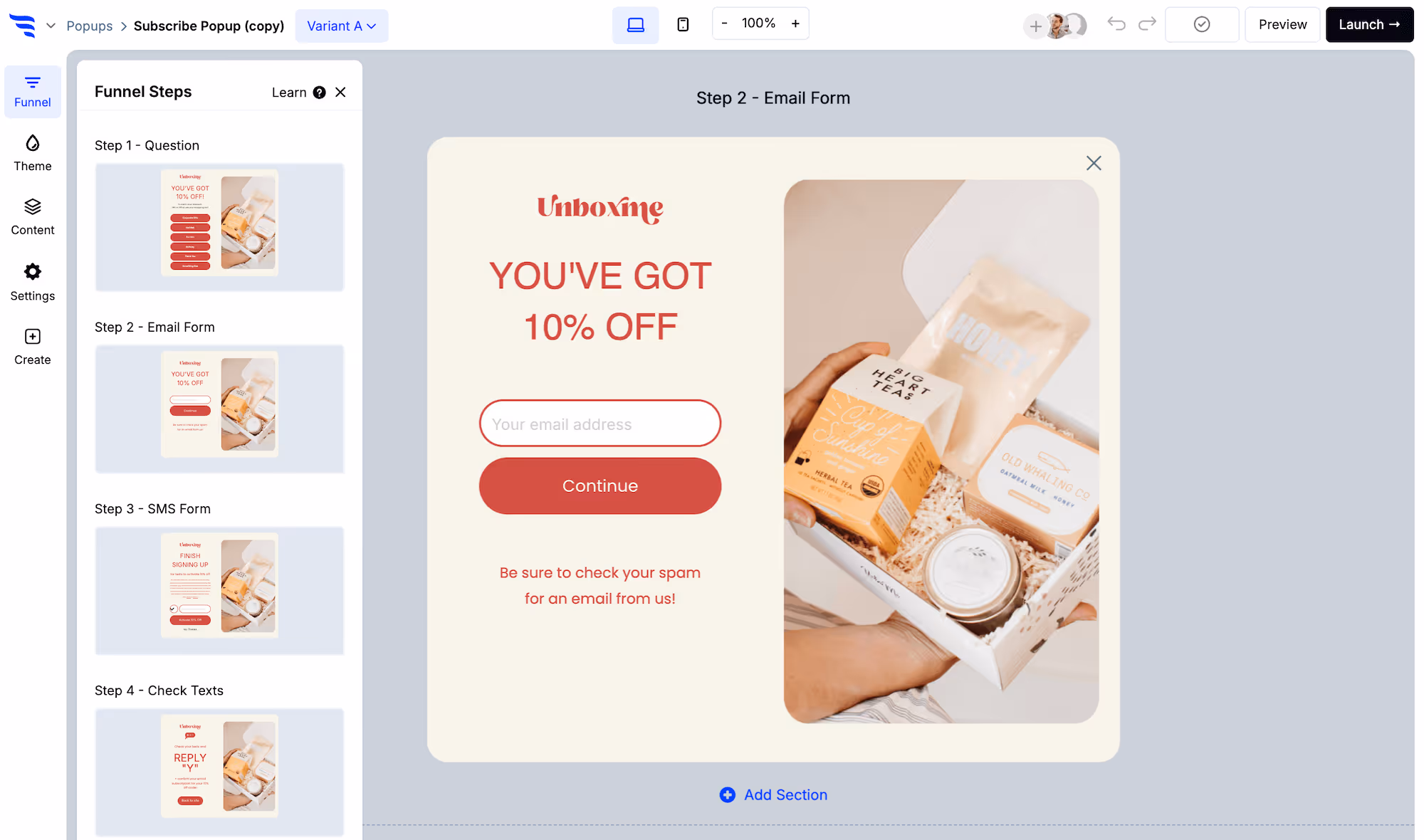
Task: Select the YOU'VE GOT 10% OFF headline
Action: click(600, 301)
